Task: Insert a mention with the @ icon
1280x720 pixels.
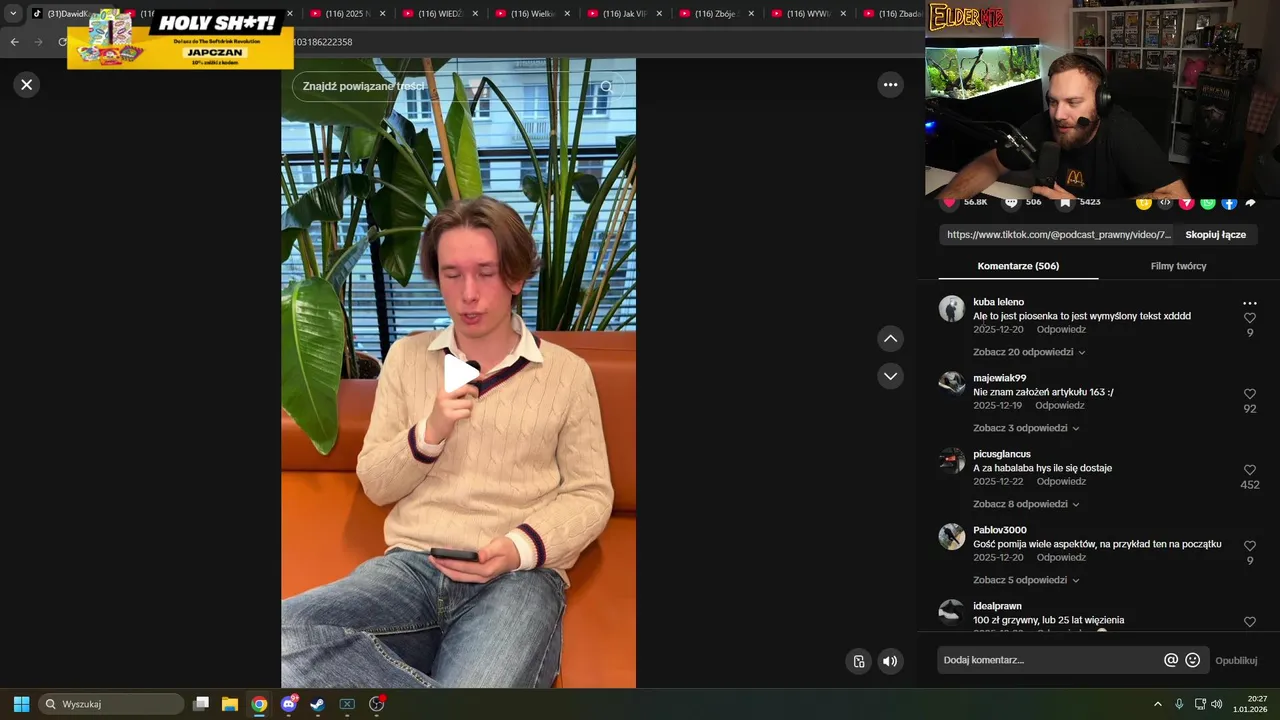Action: 1171,660
